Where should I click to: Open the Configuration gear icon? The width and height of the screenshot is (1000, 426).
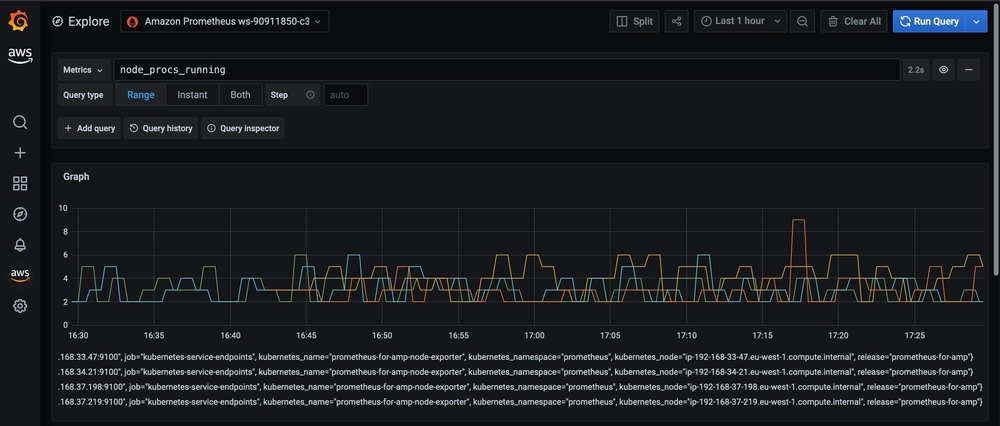pyautogui.click(x=20, y=306)
